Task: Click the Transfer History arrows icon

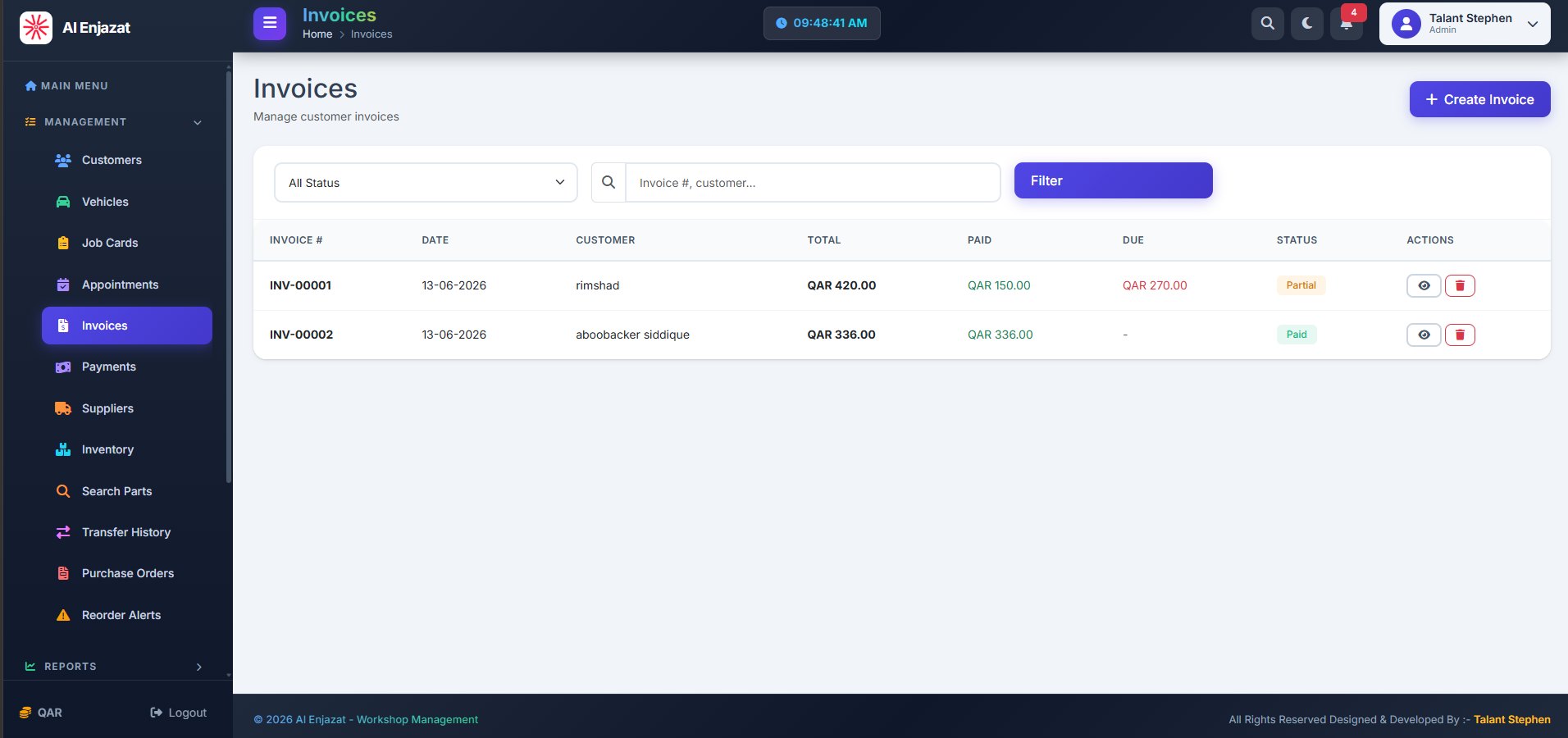Action: coord(63,532)
